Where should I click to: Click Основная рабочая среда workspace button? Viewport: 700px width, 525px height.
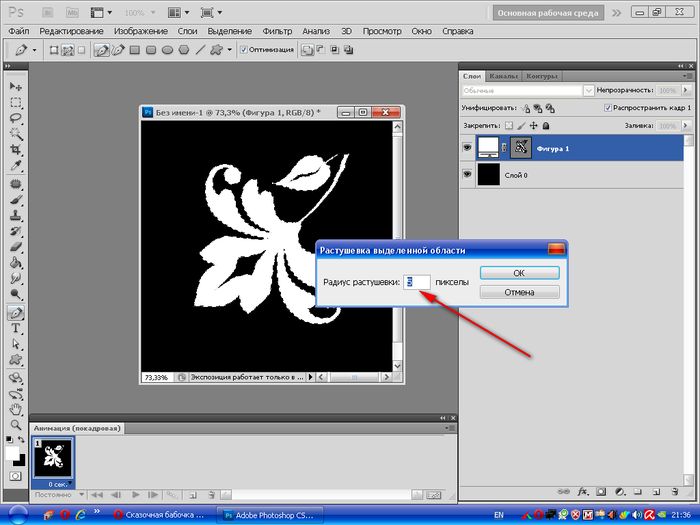click(548, 13)
